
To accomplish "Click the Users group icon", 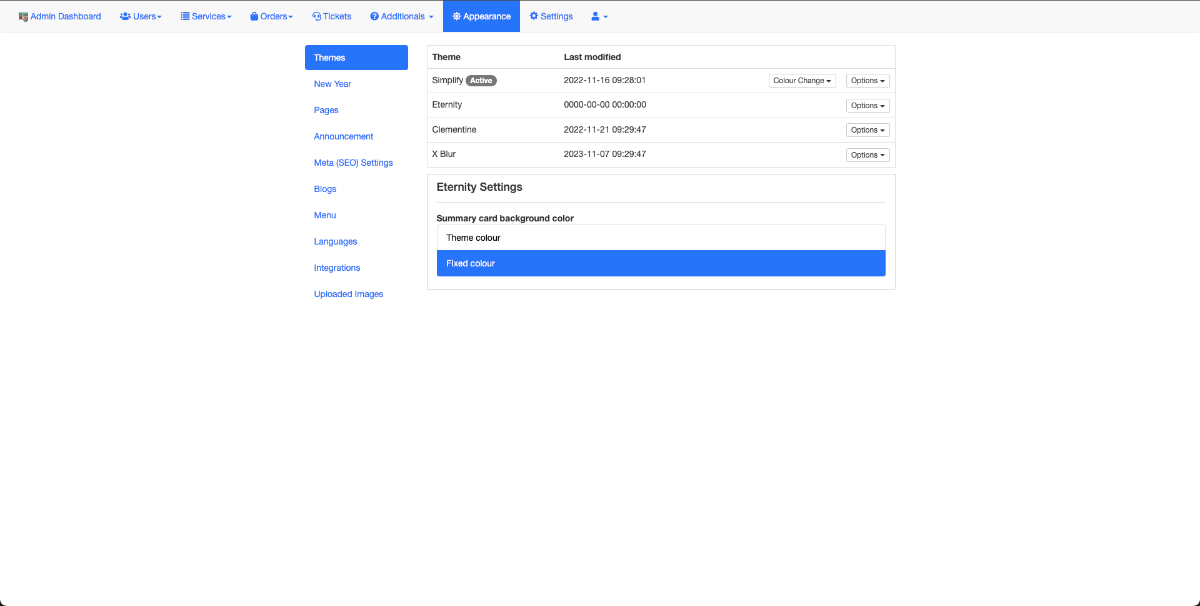I will coord(125,17).
